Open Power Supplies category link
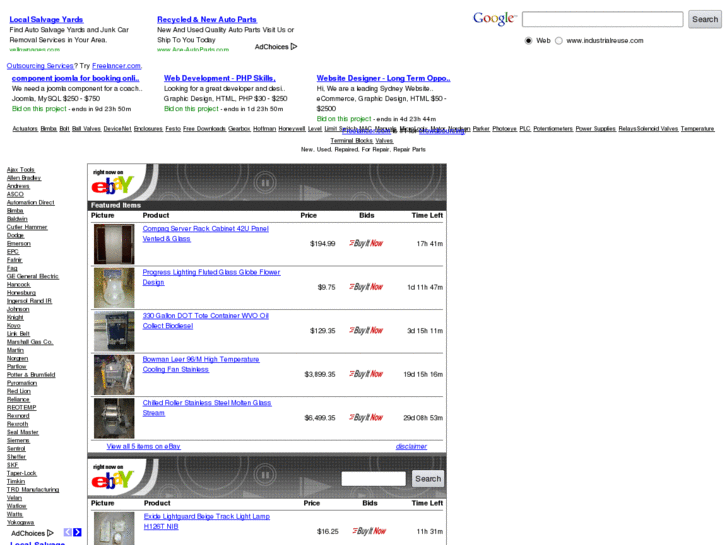727x545 pixels. pyautogui.click(x=595, y=128)
